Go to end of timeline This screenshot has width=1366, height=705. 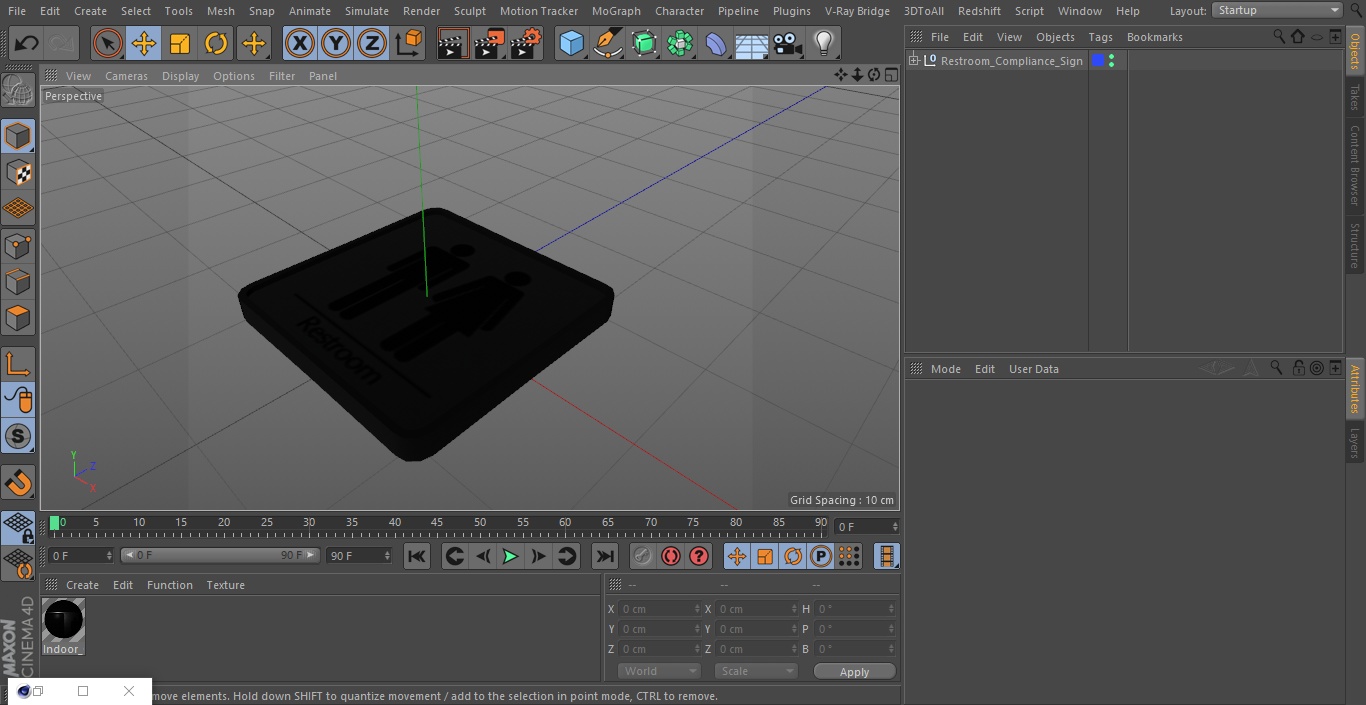pyautogui.click(x=605, y=556)
